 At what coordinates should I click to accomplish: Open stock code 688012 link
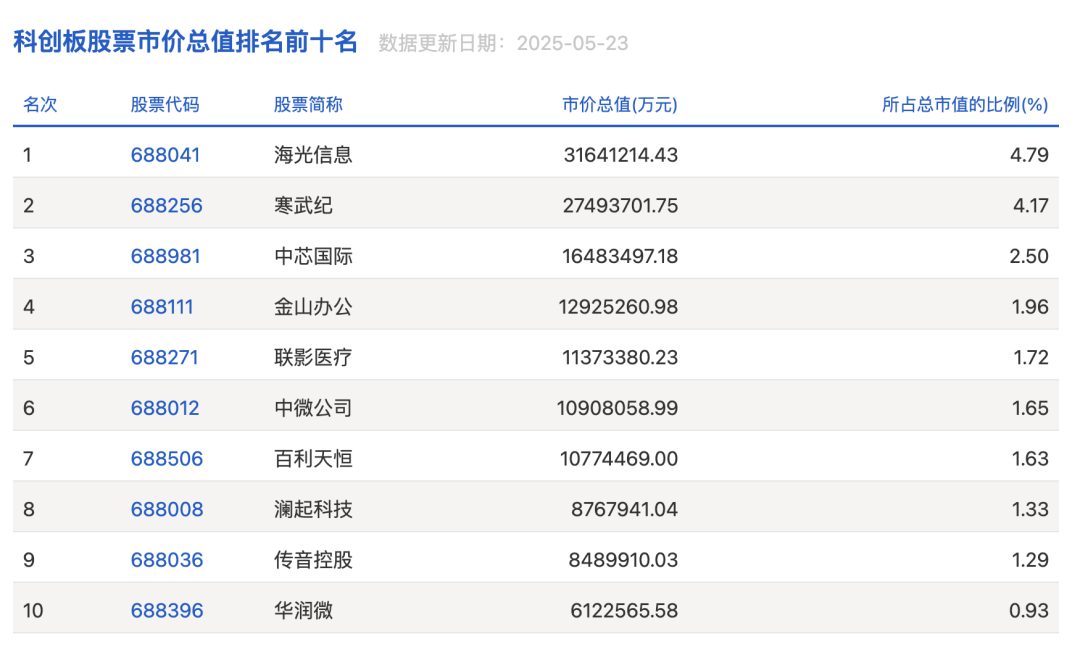165,408
